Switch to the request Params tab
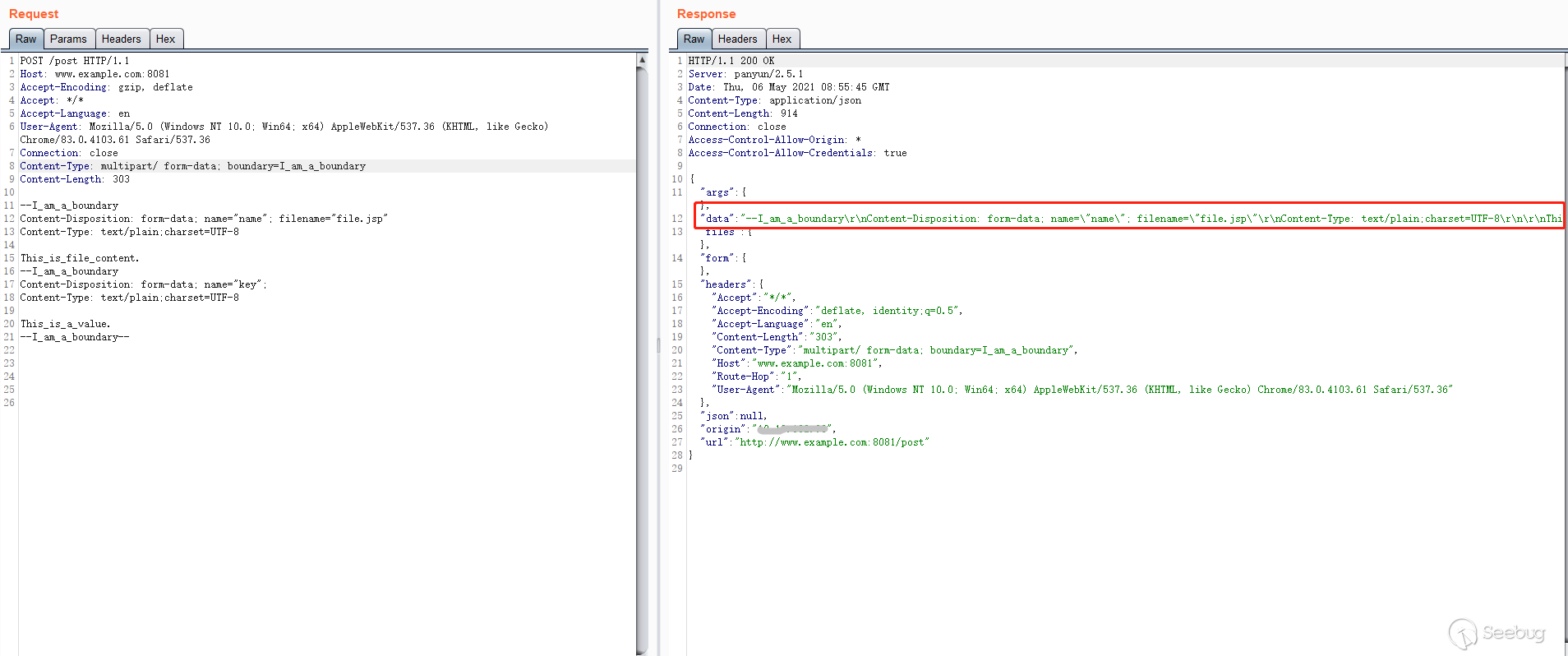The image size is (1568, 656). [x=67, y=39]
